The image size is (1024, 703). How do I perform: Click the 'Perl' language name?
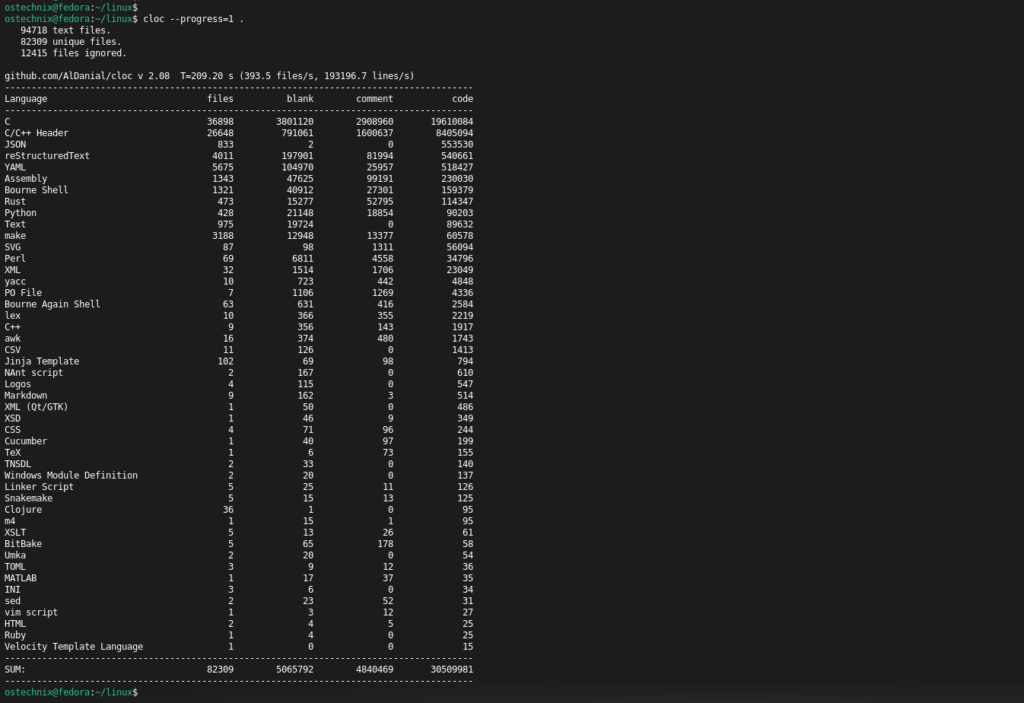click(15, 259)
